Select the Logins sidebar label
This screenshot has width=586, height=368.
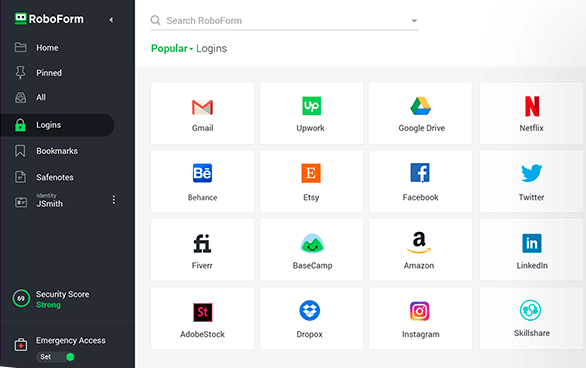(x=49, y=125)
